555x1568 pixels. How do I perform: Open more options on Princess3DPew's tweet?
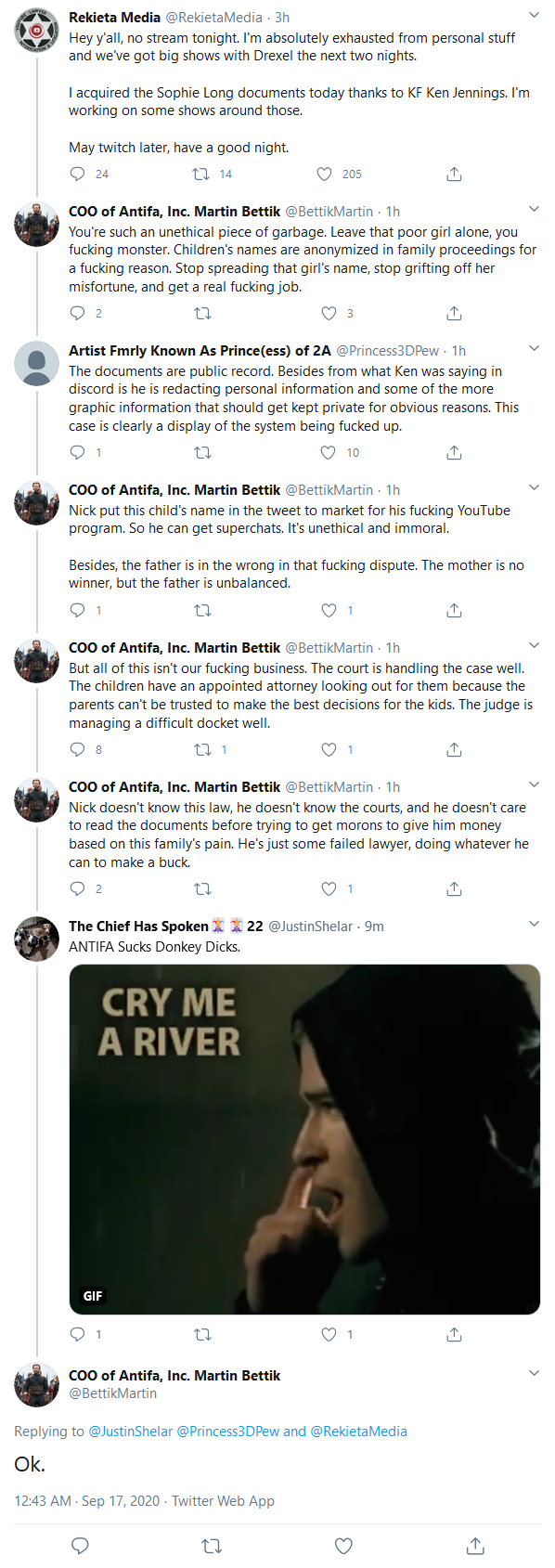pos(534,349)
